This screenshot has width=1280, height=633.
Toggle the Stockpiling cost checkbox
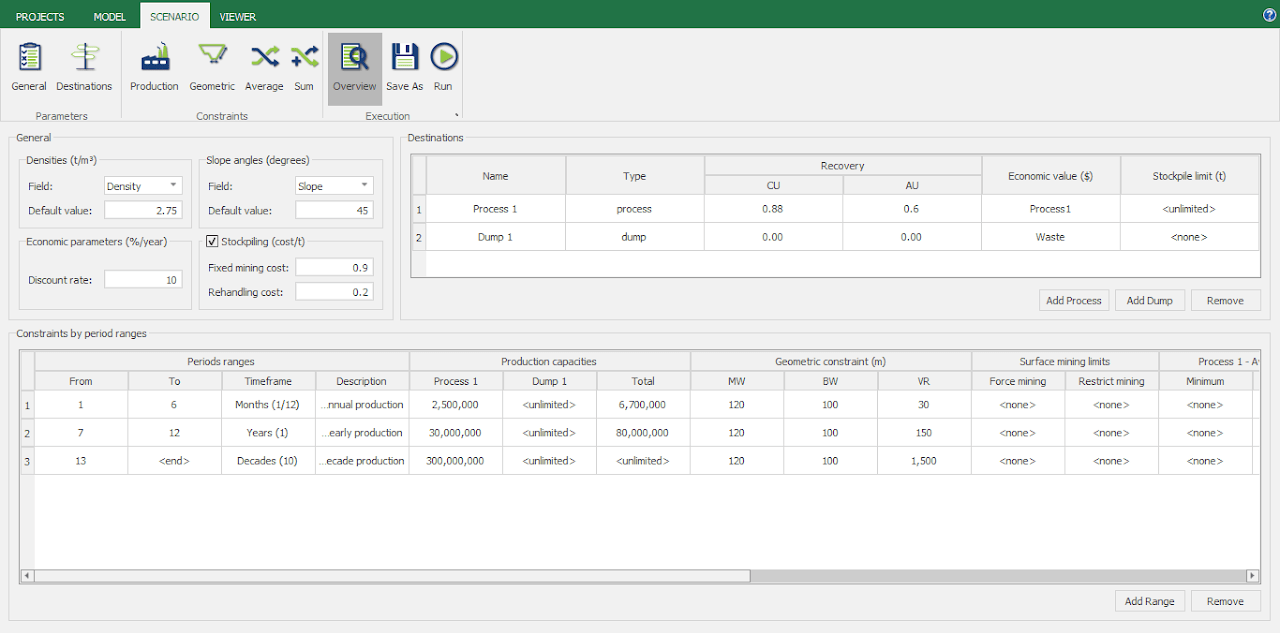(212, 241)
